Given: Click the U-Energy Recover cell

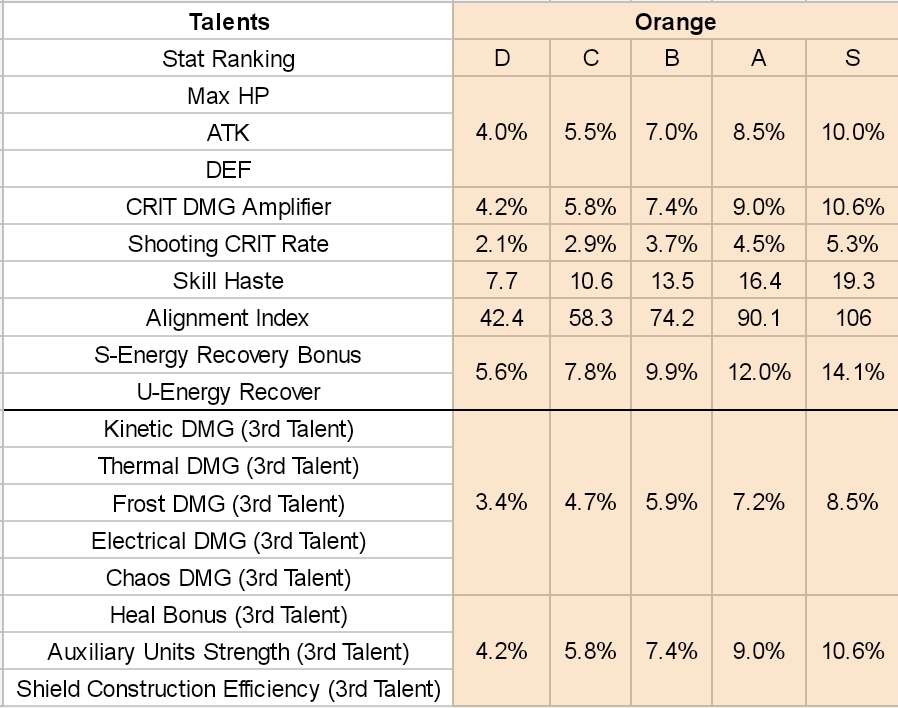Looking at the screenshot, I should 228,392.
